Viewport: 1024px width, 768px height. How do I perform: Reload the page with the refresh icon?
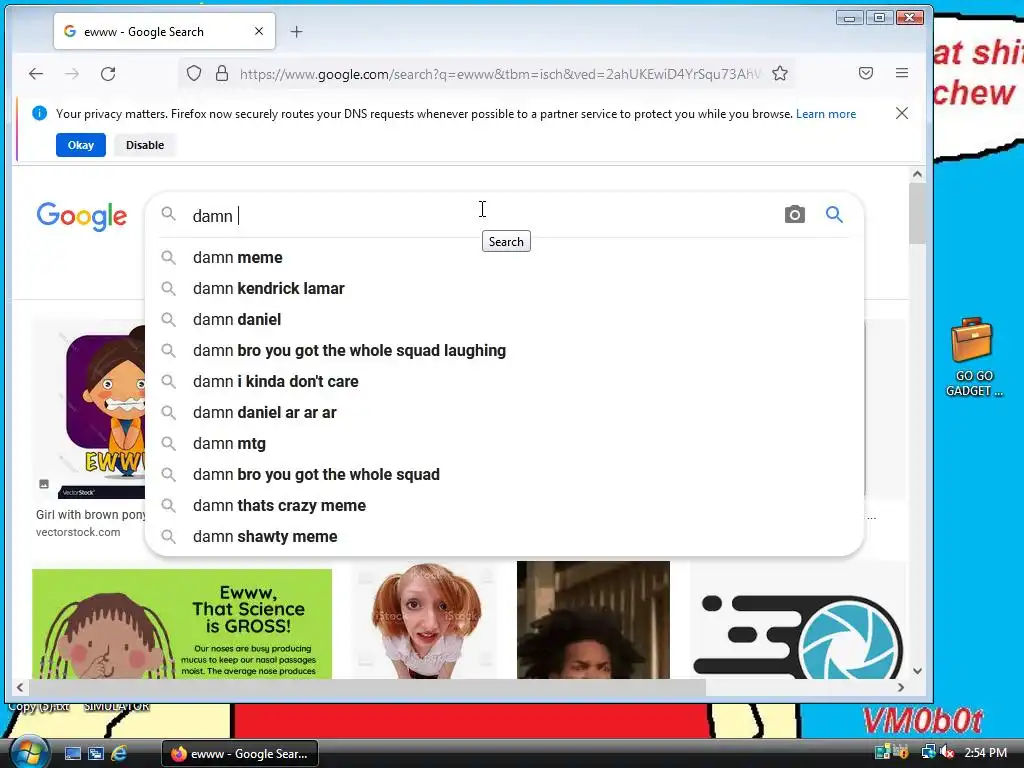[x=108, y=74]
